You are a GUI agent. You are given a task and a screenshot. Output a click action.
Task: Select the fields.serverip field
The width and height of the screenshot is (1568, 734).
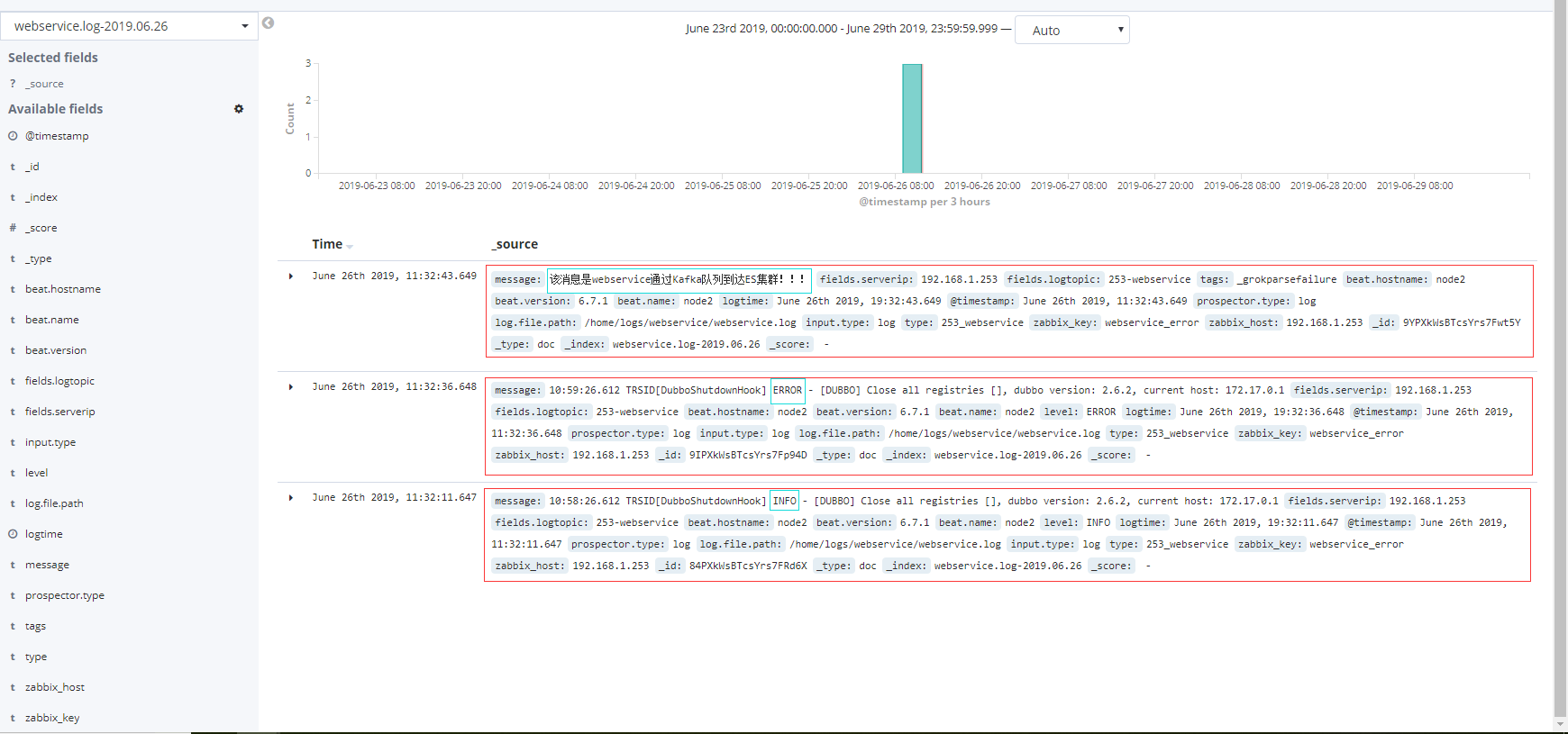point(60,412)
